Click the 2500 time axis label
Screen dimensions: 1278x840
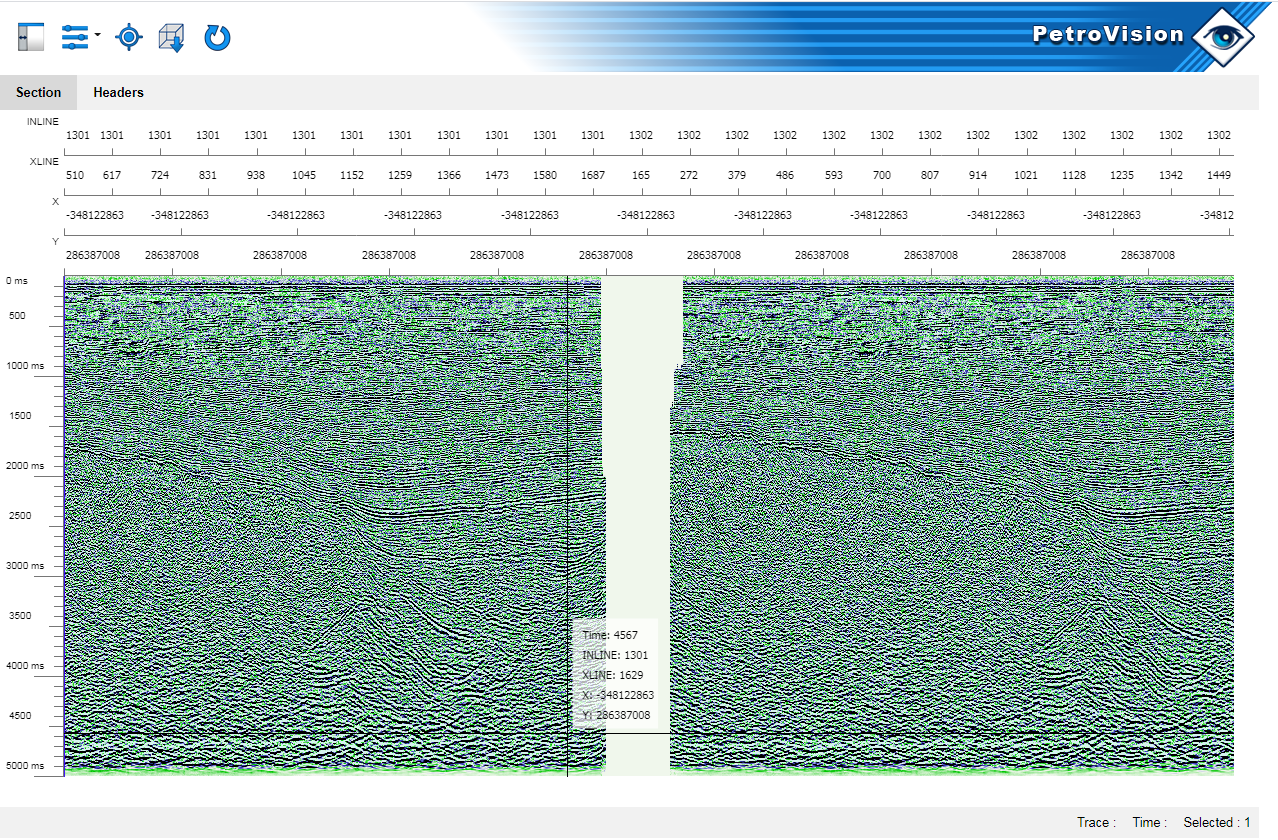21,516
